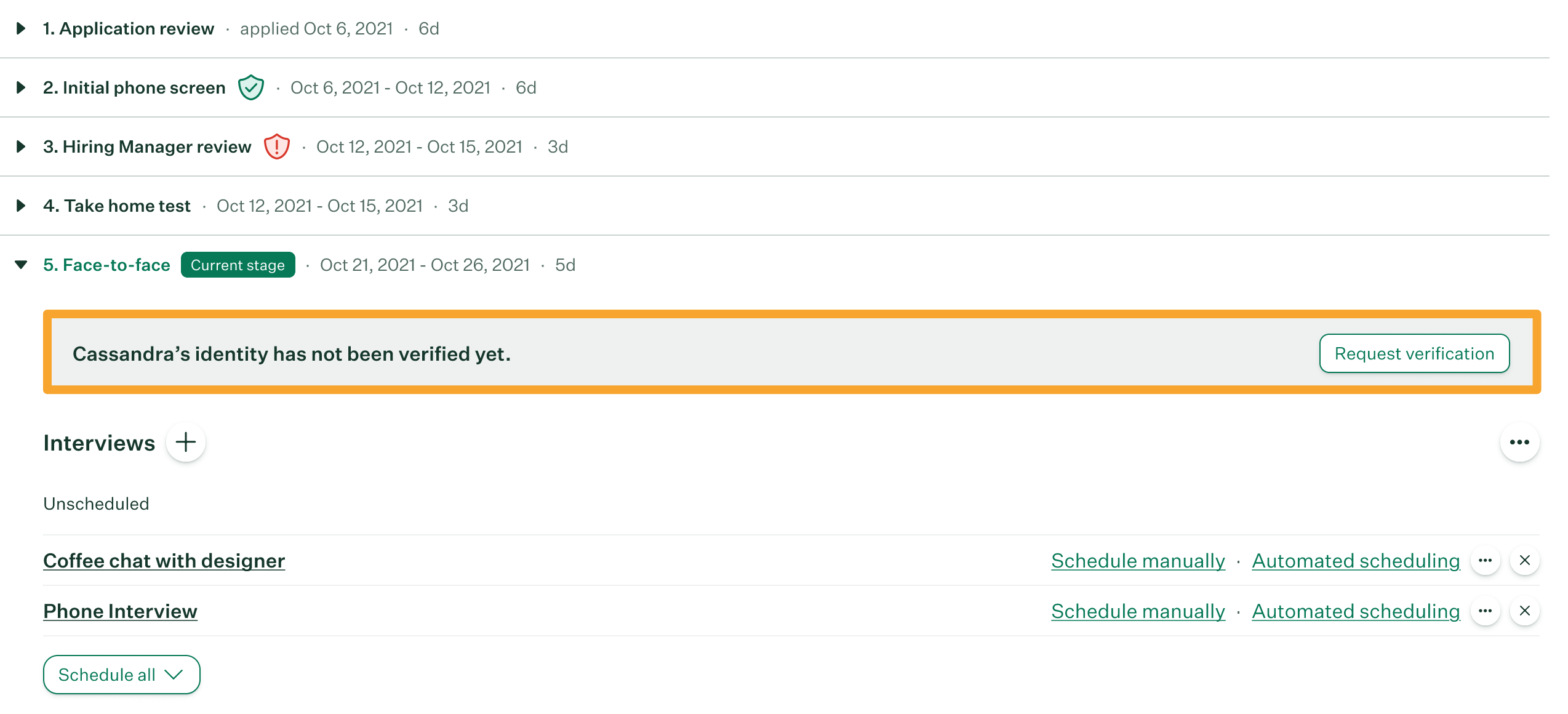Click the Current stage badge

238,265
